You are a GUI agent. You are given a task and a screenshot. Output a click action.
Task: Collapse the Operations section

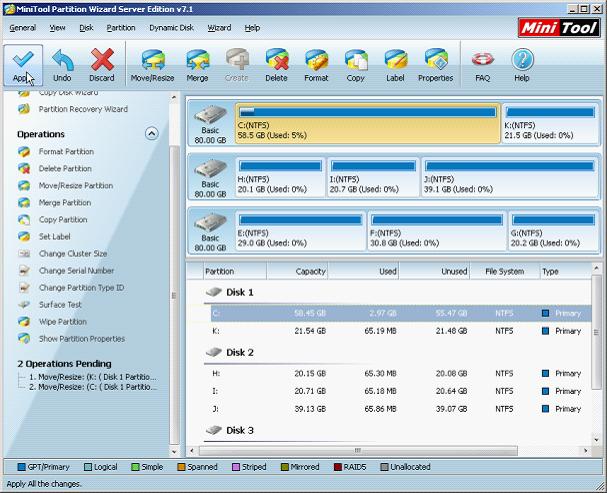click(x=152, y=134)
